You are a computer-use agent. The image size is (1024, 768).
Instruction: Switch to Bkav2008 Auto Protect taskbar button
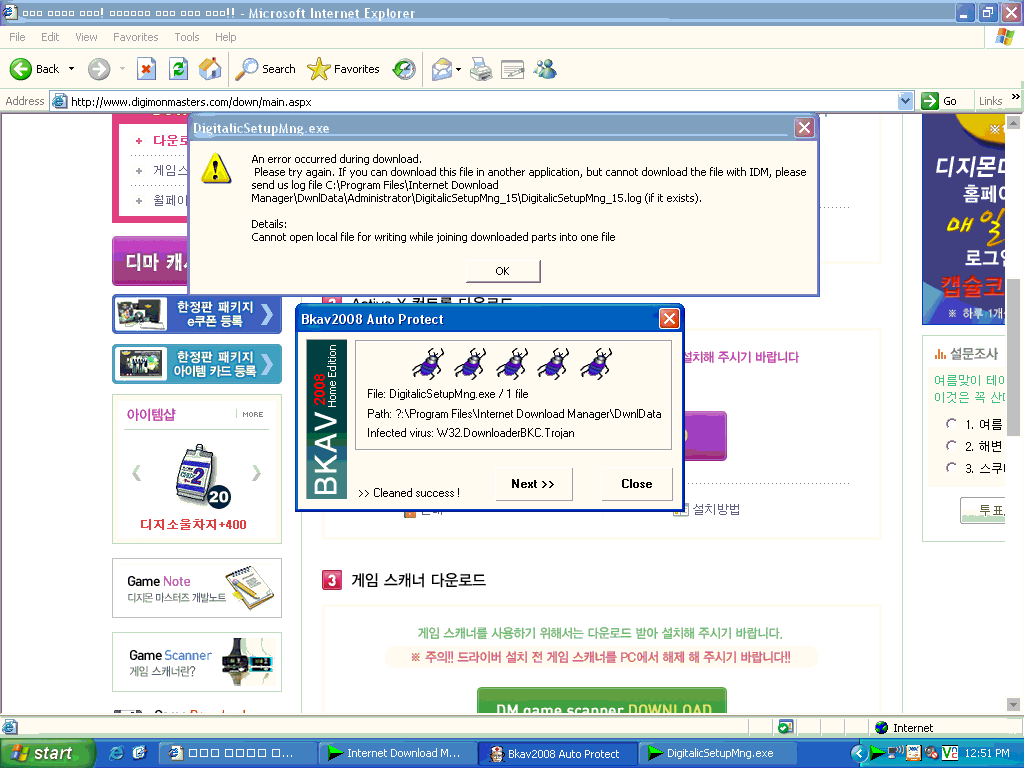(x=557, y=753)
